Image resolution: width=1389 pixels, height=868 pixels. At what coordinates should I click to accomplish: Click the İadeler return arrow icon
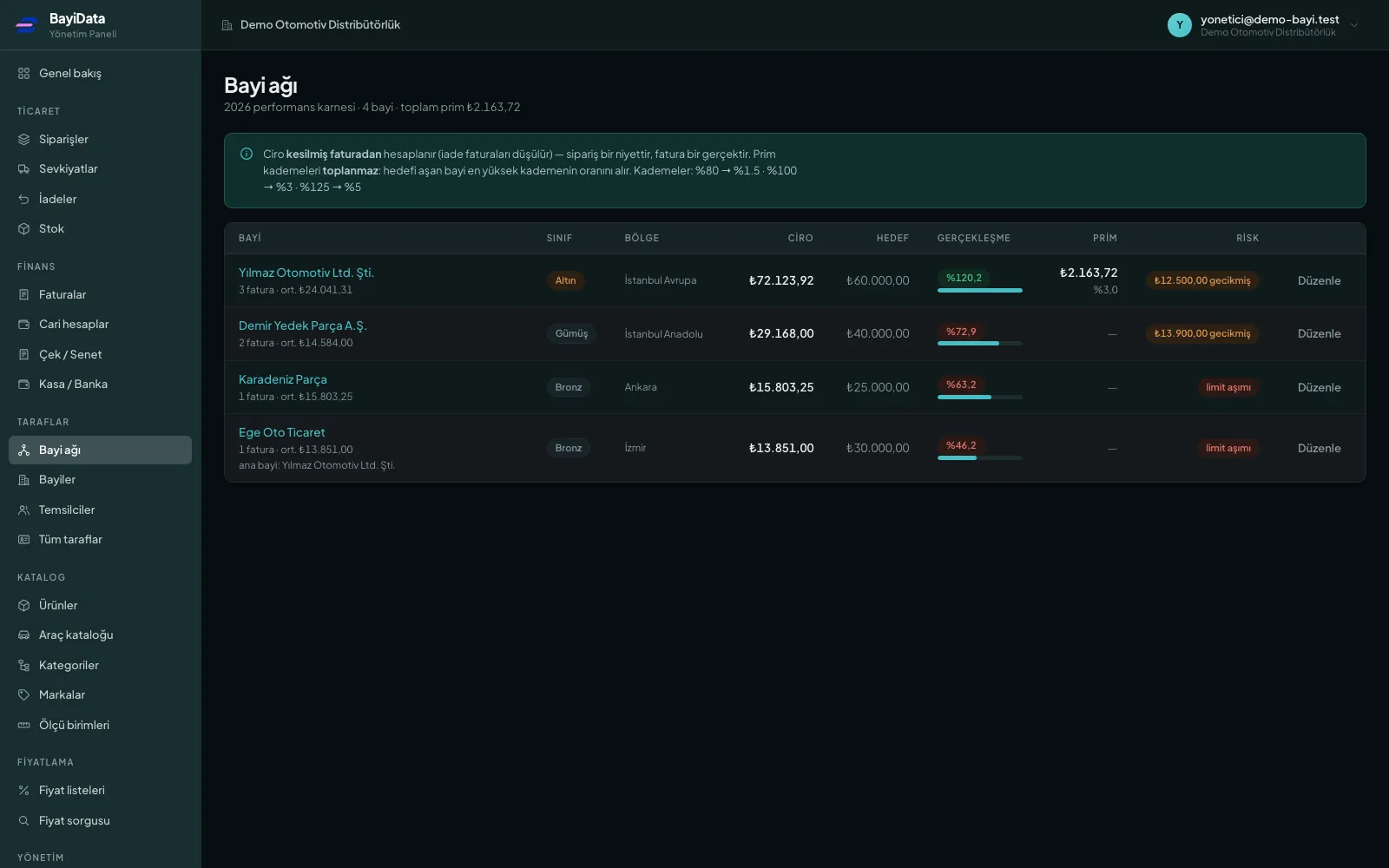[x=23, y=200]
